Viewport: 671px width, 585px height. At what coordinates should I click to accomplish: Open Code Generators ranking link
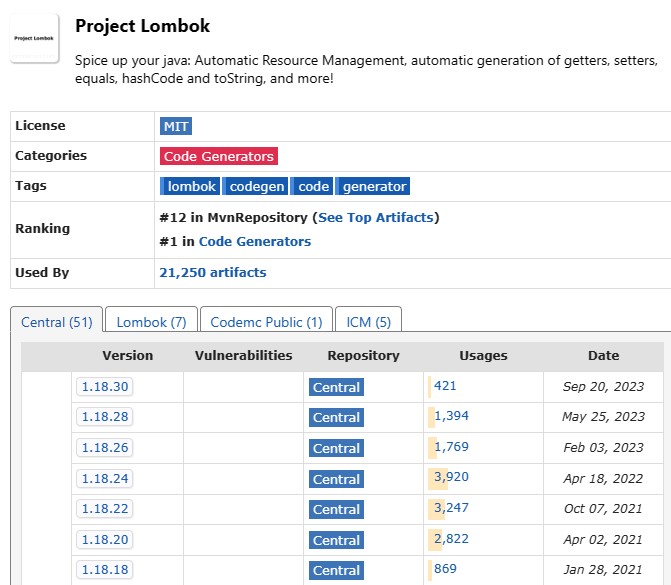tap(255, 241)
